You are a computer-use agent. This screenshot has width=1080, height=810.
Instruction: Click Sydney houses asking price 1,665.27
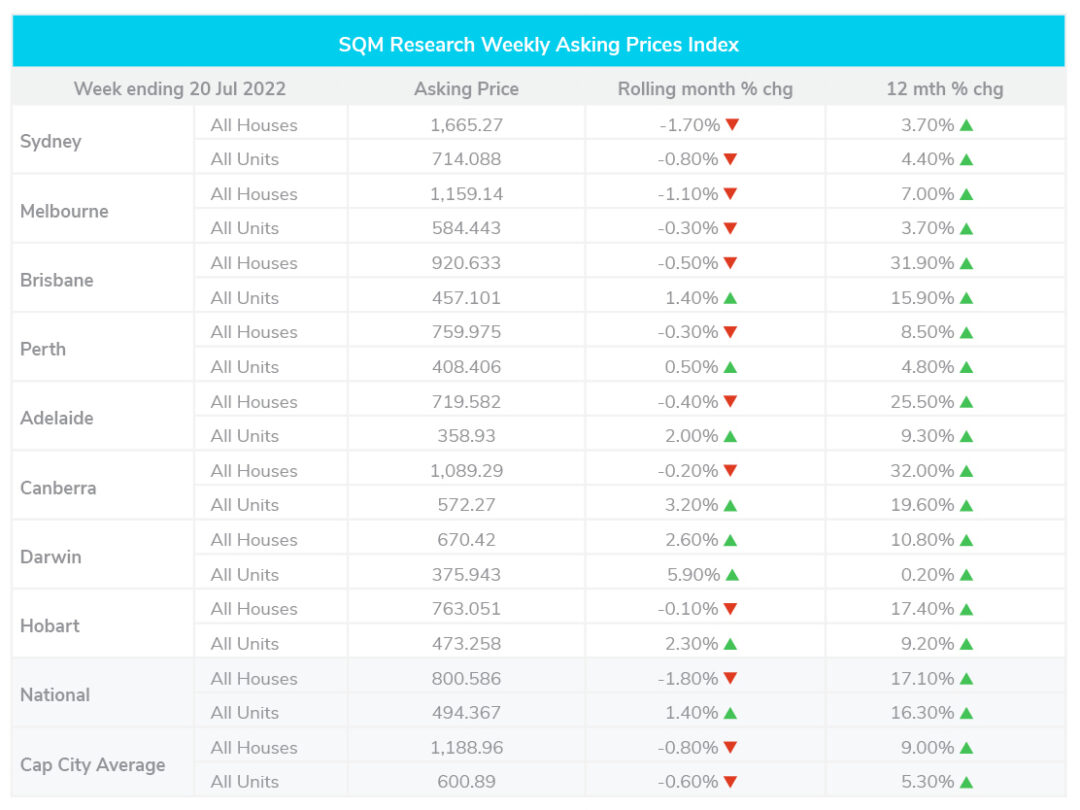[466, 125]
